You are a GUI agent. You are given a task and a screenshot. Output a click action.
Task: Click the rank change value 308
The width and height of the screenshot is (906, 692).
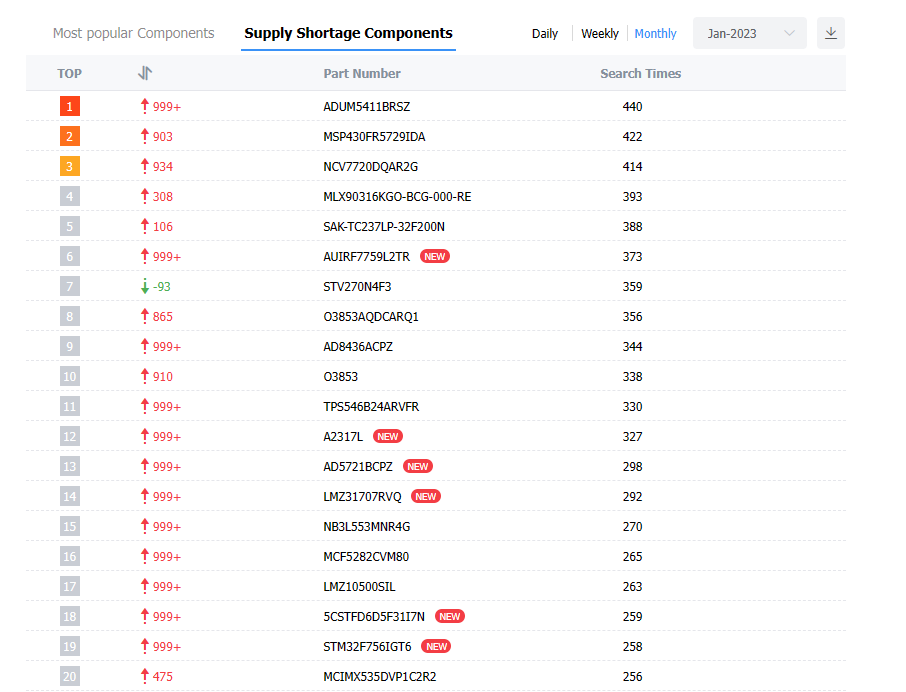163,196
